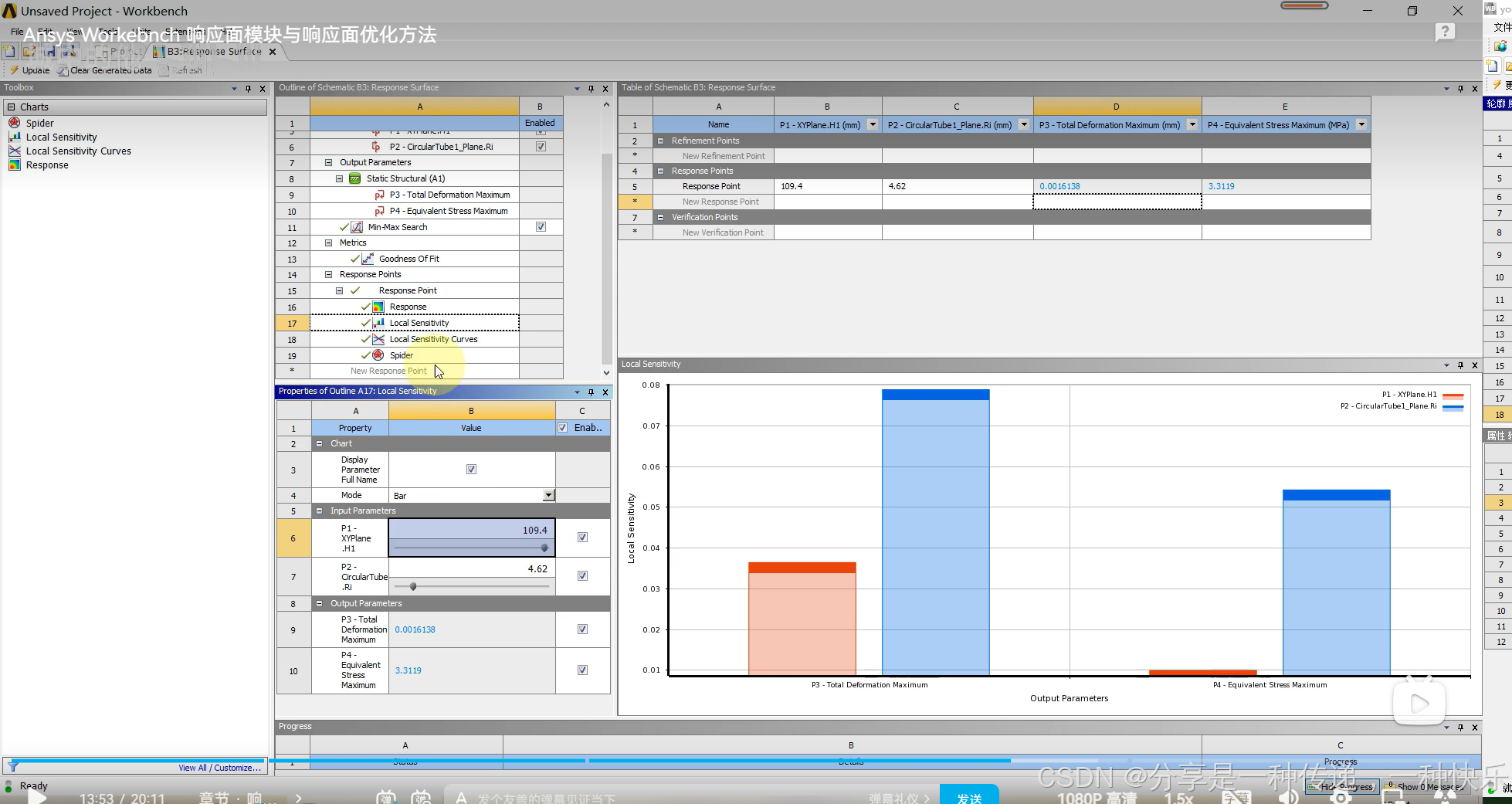This screenshot has width=1512, height=804.
Task: Select Spider chart icon in Toolbox
Action: (x=14, y=123)
